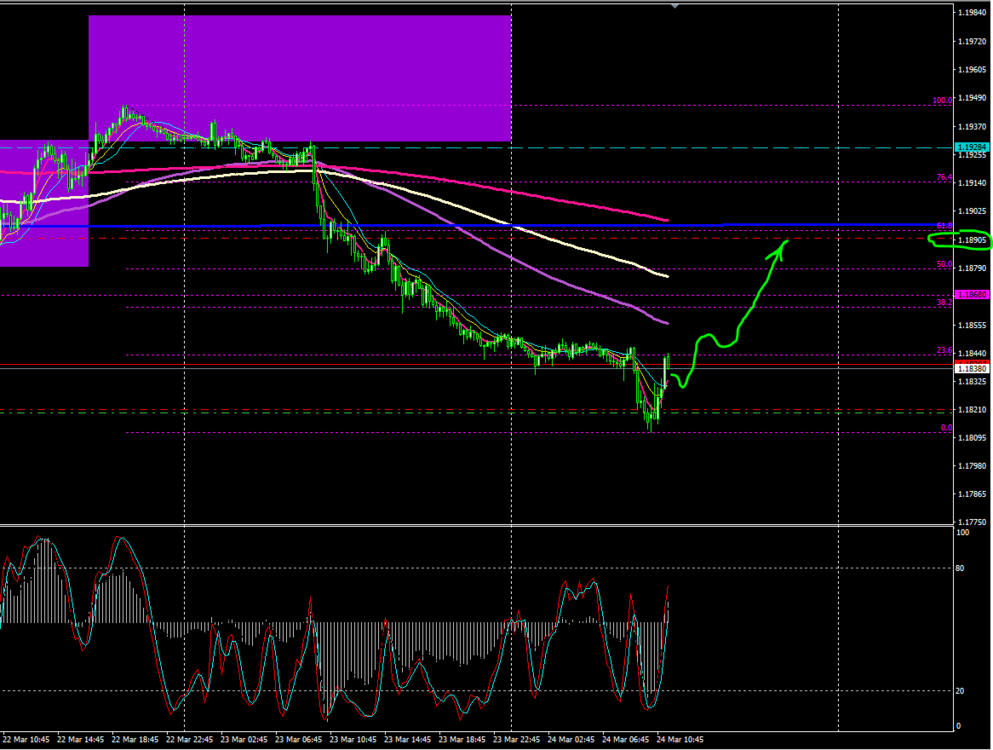Select the large purple rectangle zone object

[300, 78]
